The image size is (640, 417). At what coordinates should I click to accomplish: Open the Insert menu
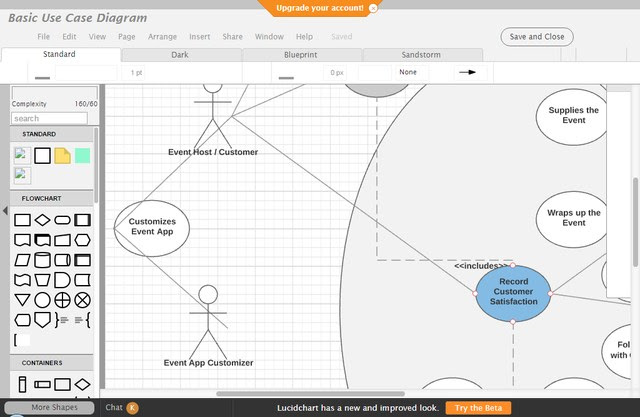pos(200,37)
